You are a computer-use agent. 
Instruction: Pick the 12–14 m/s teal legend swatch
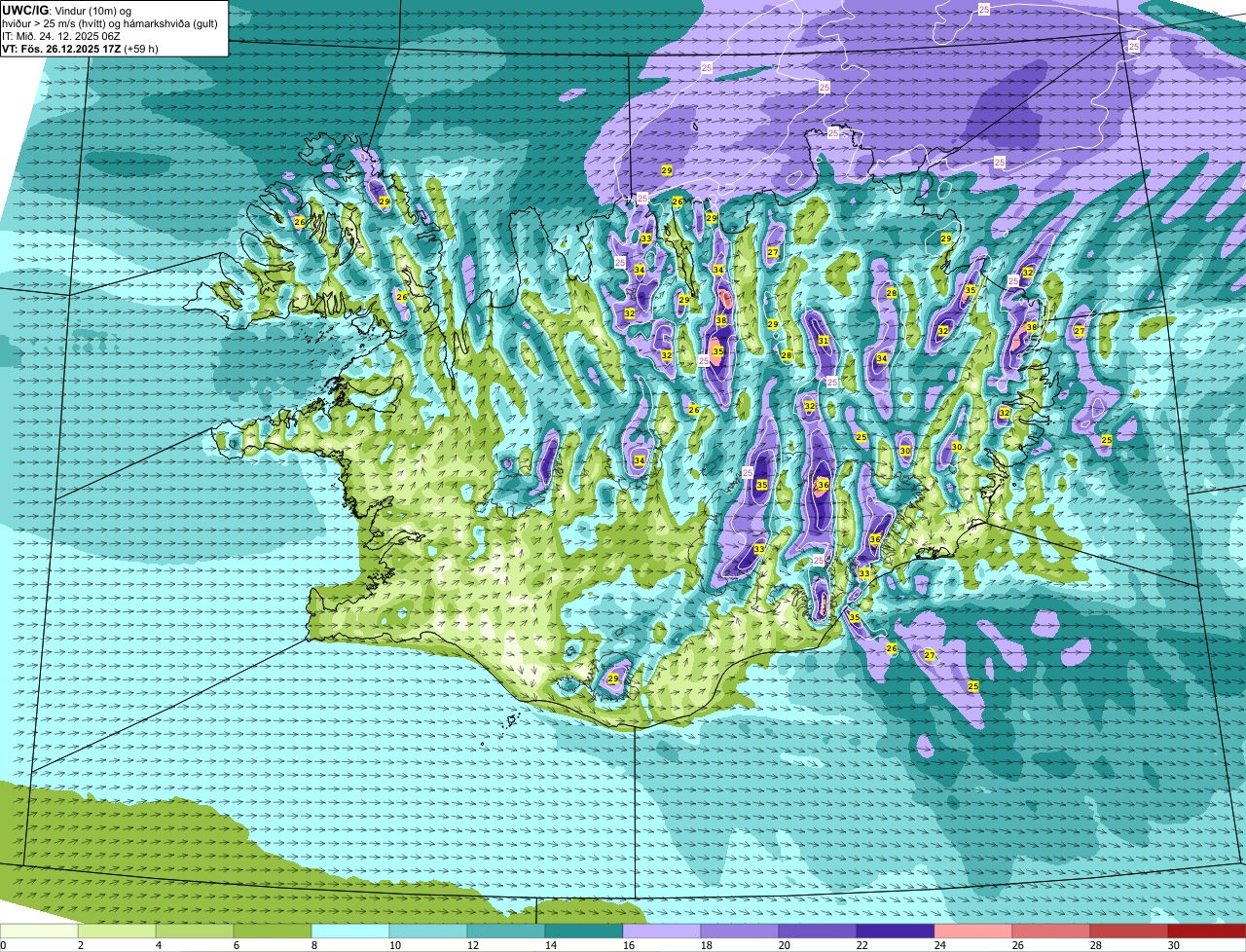pyautogui.click(x=506, y=932)
